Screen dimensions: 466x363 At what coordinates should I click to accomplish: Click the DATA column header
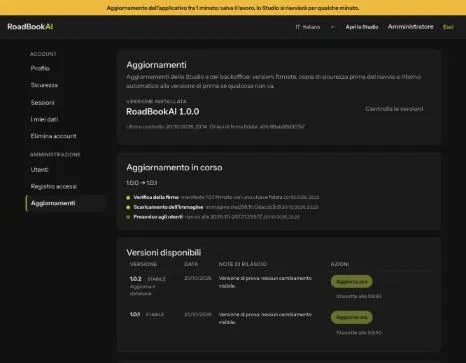[x=191, y=264]
